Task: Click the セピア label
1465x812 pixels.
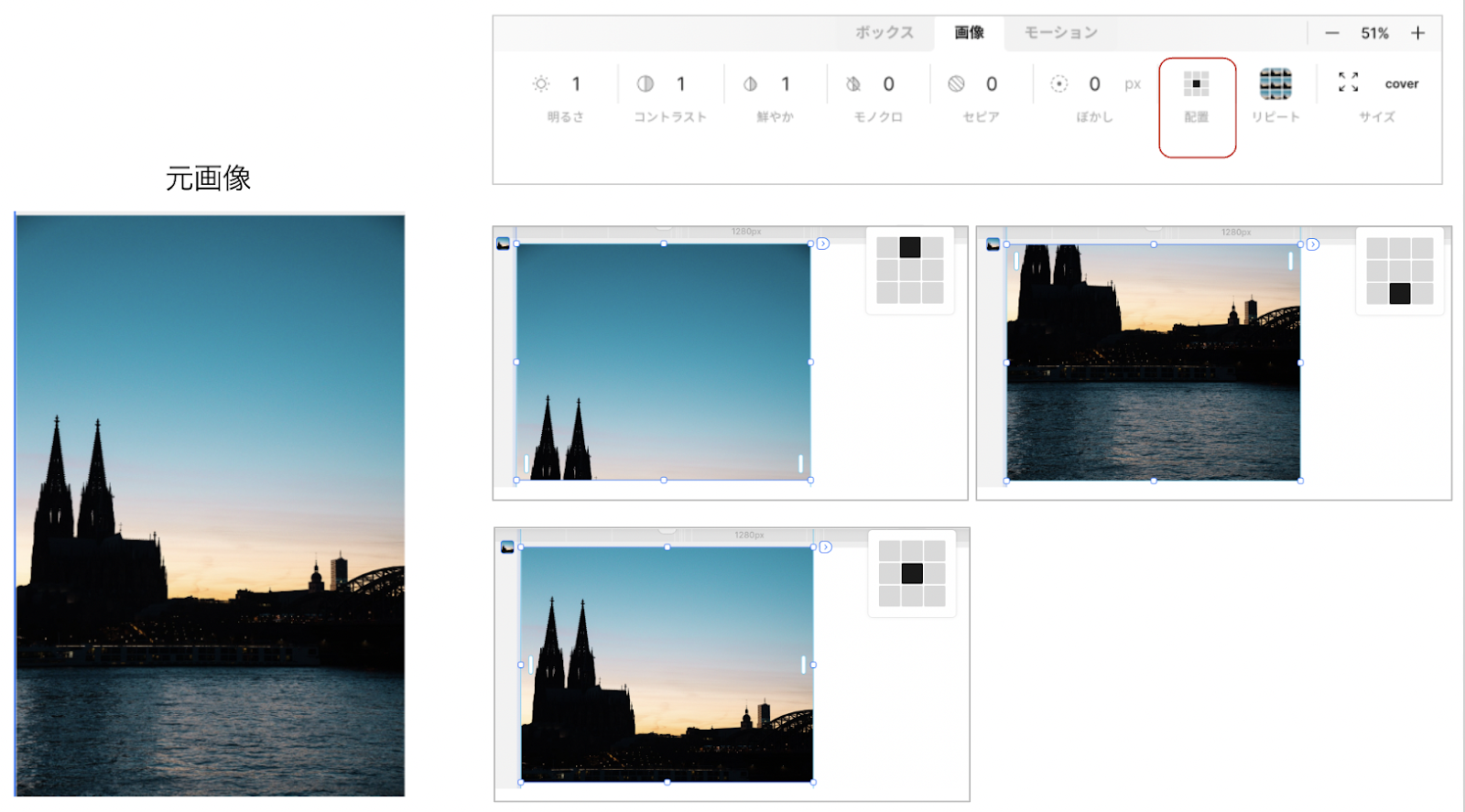Action: tap(982, 117)
